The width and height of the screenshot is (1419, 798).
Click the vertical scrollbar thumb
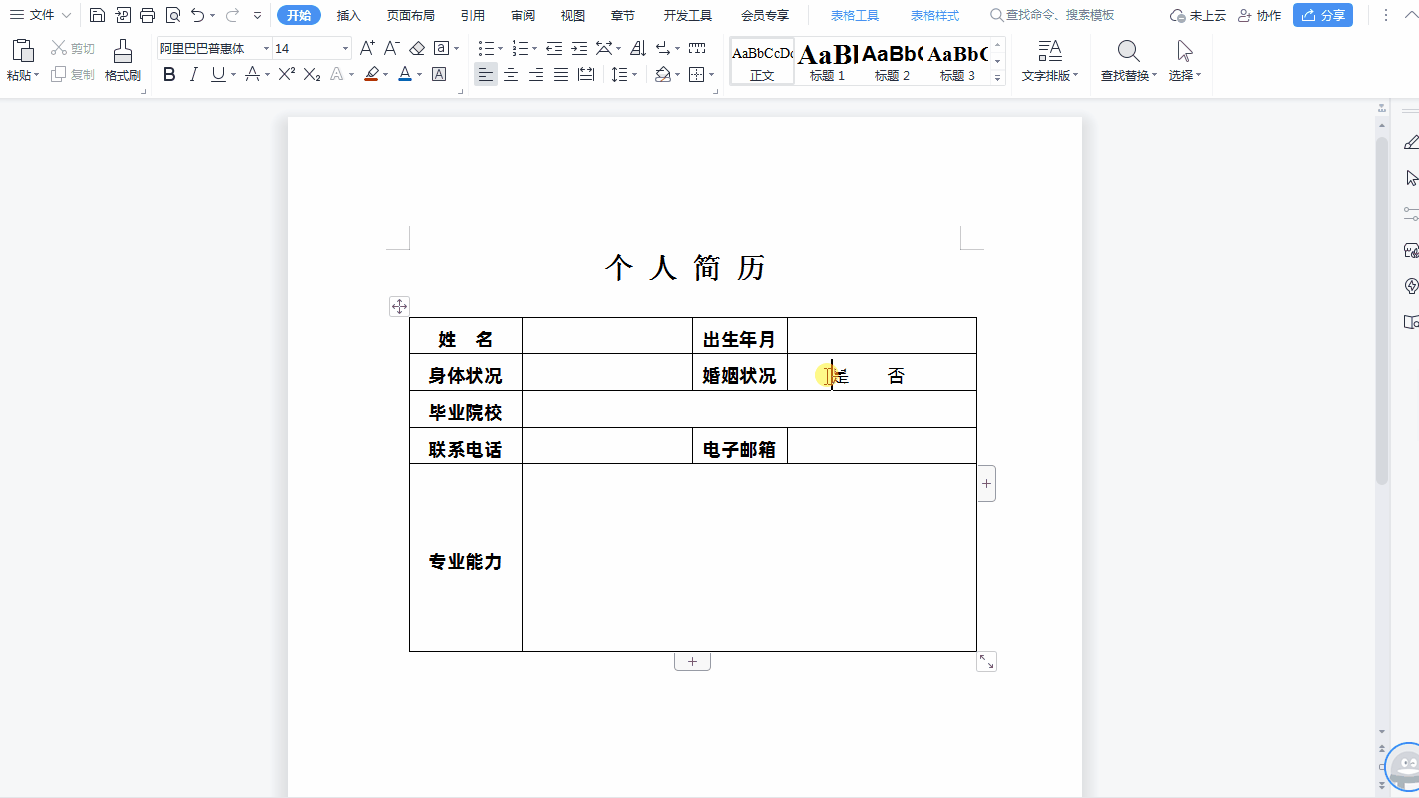pyautogui.click(x=1382, y=310)
